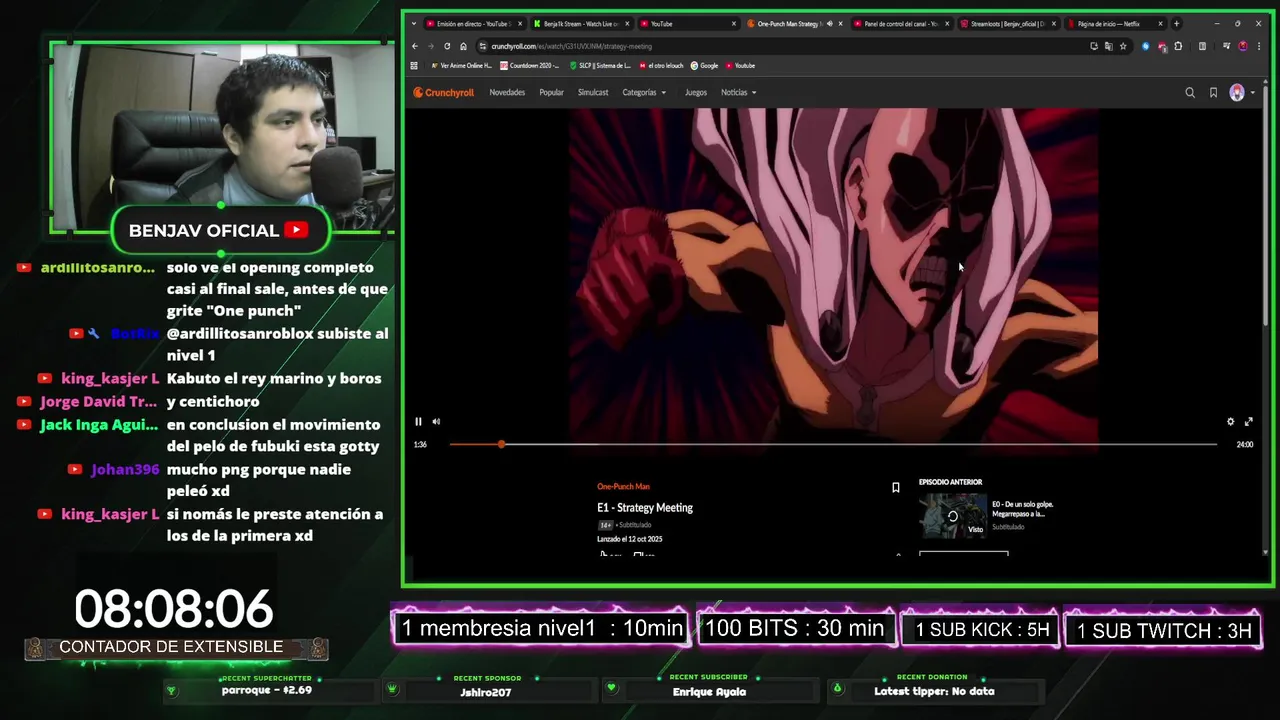Open the Crunchyroll profile avatar menu
1280x720 pixels.
coord(1240,92)
